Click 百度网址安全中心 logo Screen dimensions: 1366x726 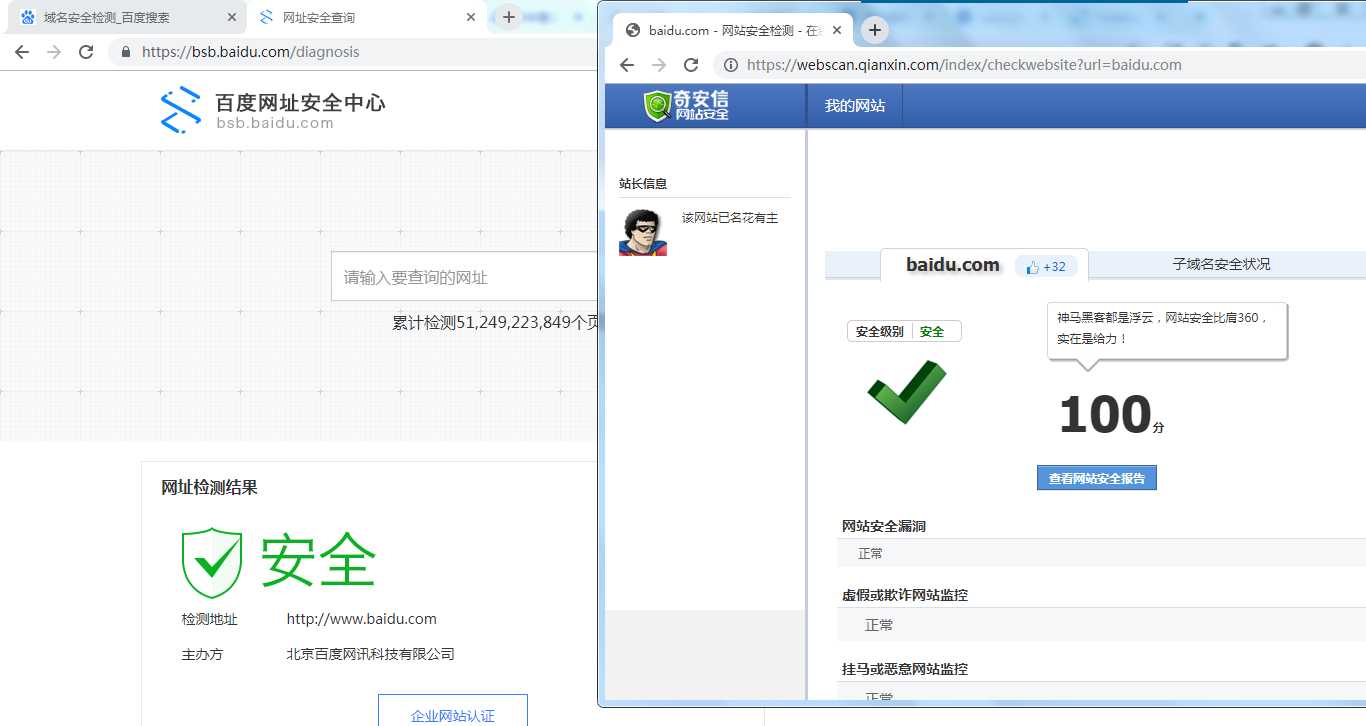tap(273, 110)
